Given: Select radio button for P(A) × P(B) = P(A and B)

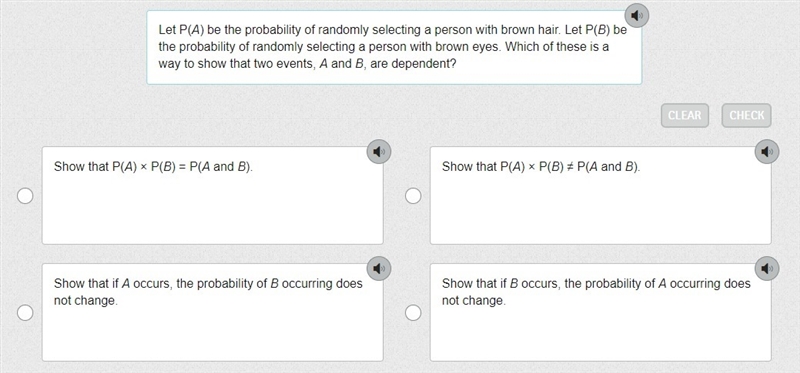Looking at the screenshot, I should click(x=25, y=196).
